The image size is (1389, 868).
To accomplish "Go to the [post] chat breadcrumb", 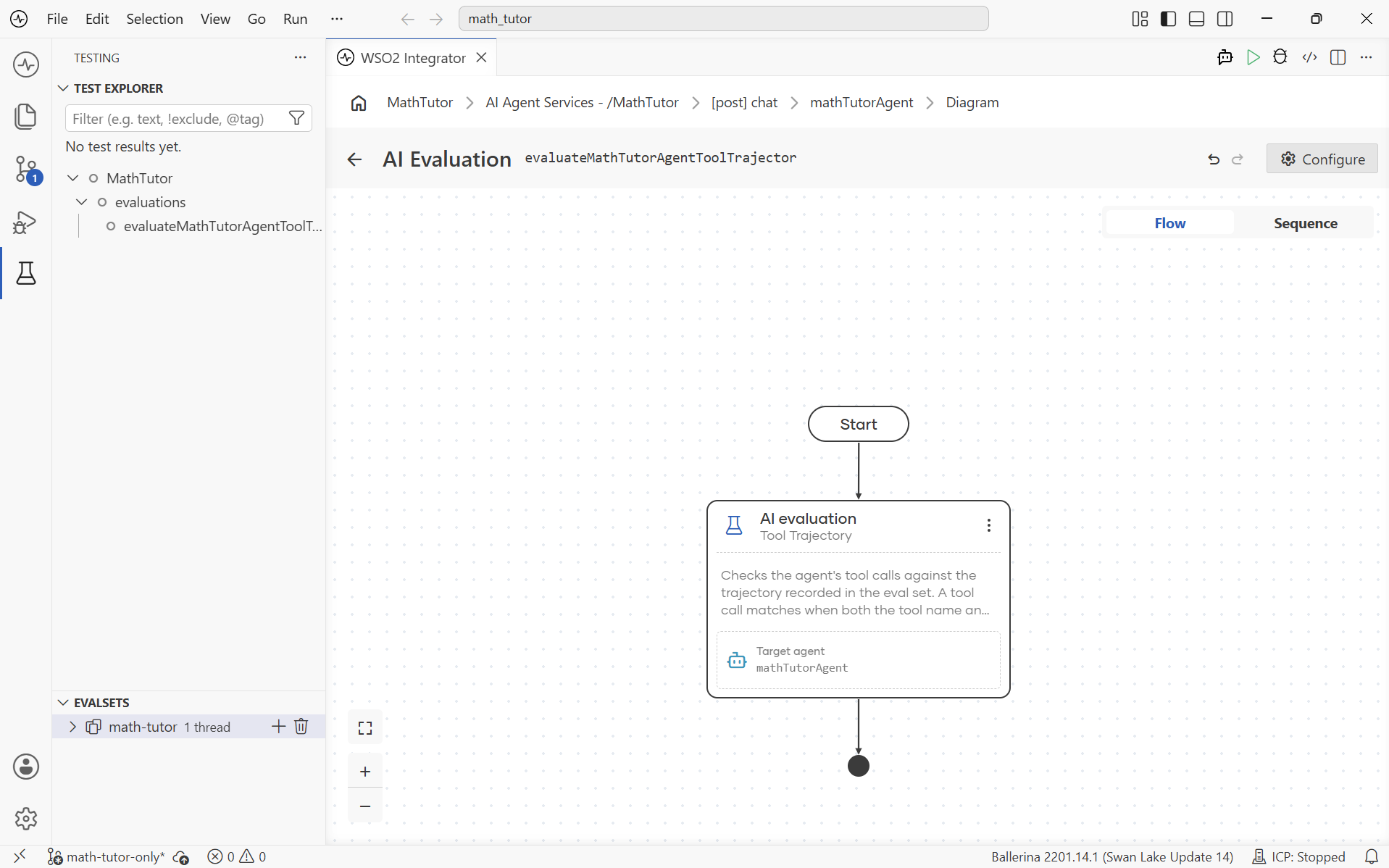I will [x=744, y=103].
